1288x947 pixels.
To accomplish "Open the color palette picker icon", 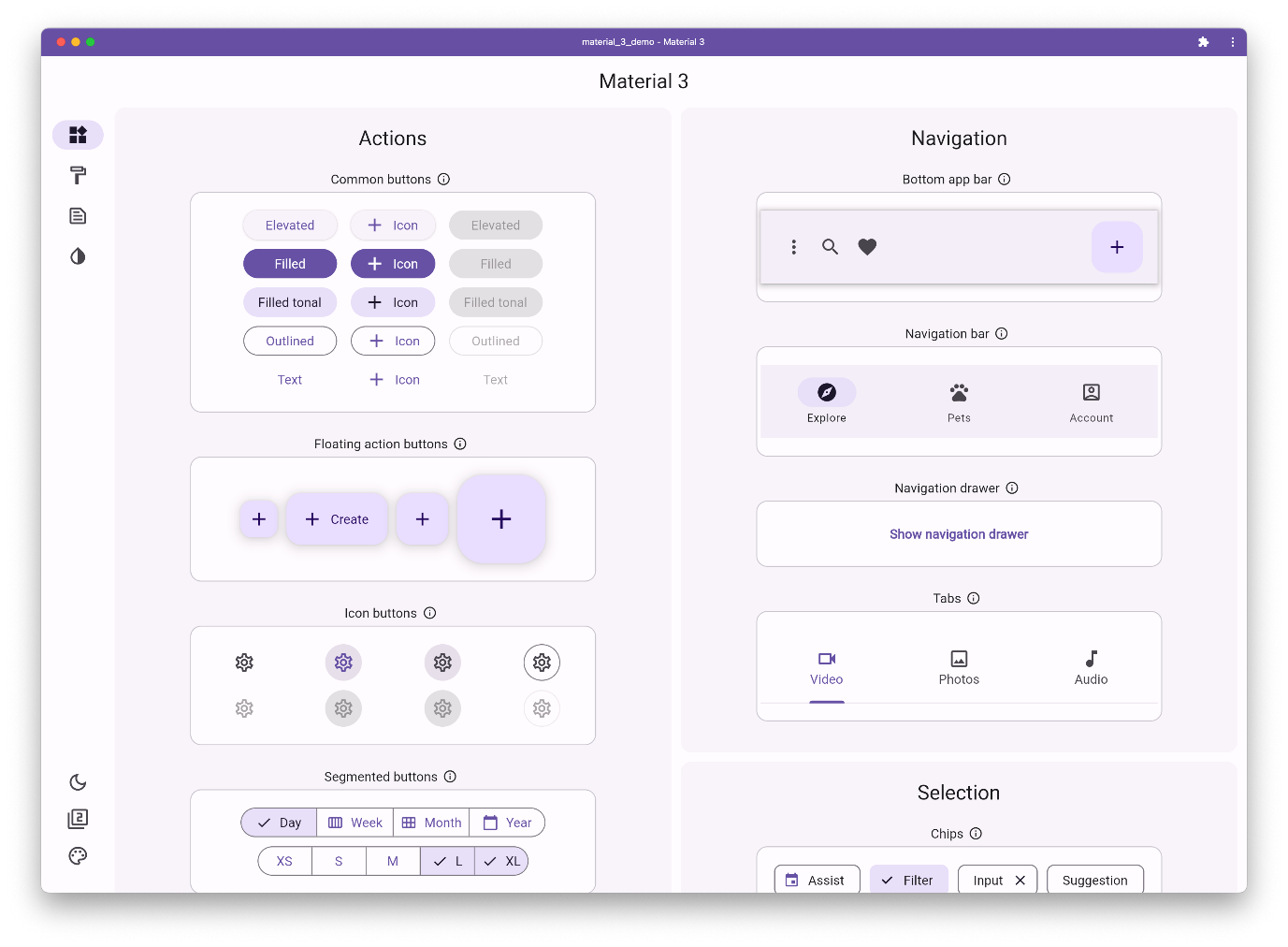I will (78, 855).
